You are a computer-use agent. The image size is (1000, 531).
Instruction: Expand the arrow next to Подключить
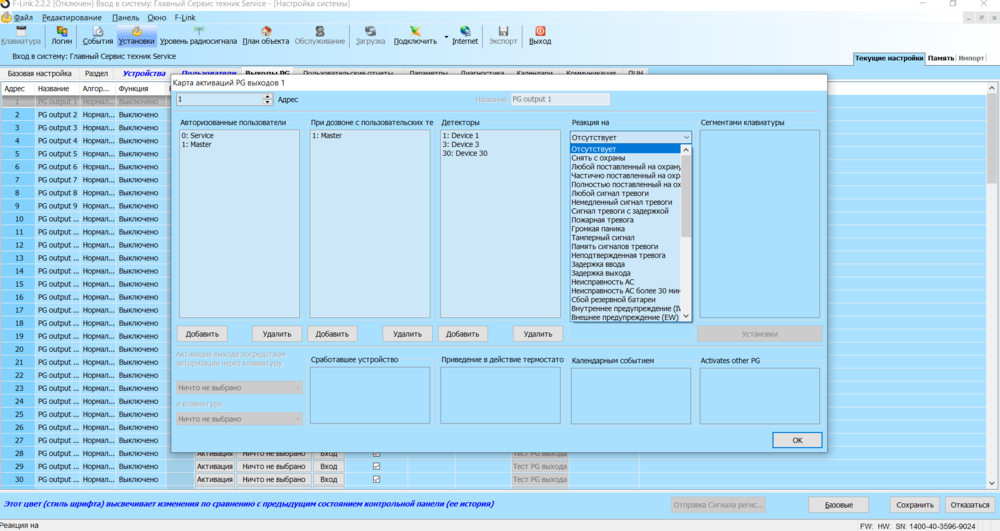446,36
